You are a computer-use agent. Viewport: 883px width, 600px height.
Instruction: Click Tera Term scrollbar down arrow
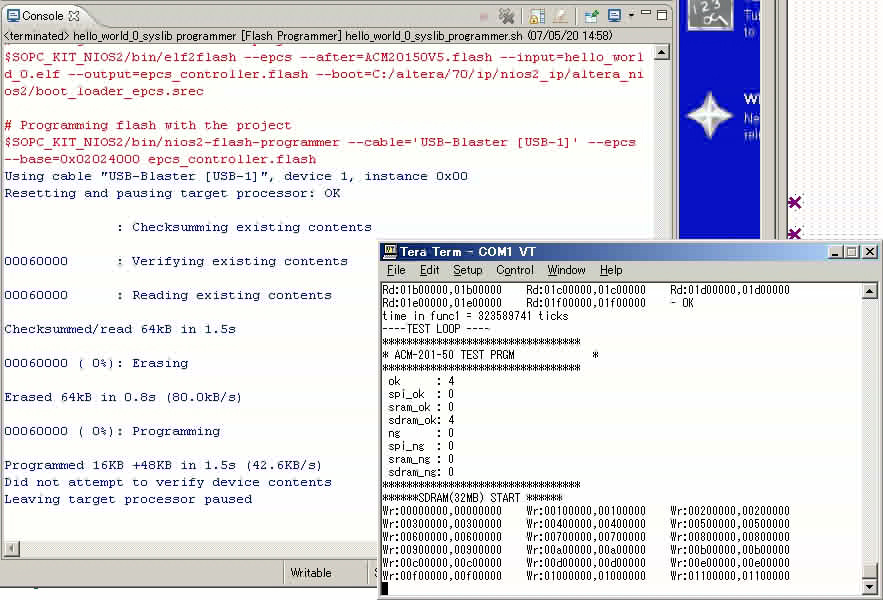tap(869, 587)
